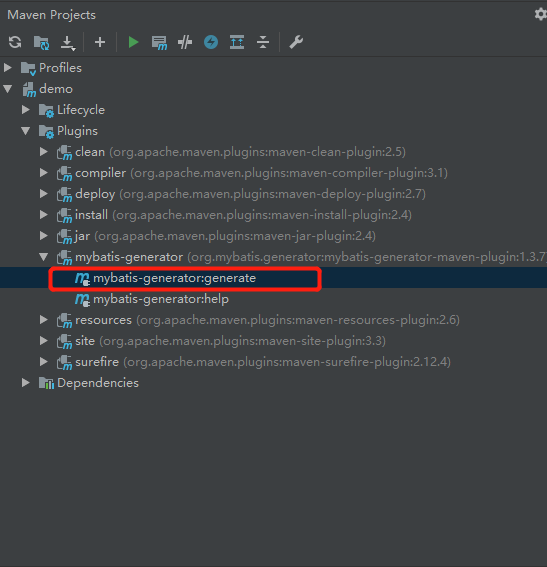This screenshot has height=567, width=547.
Task: Open Maven Settings wrench icon
Action: pyautogui.click(x=296, y=42)
